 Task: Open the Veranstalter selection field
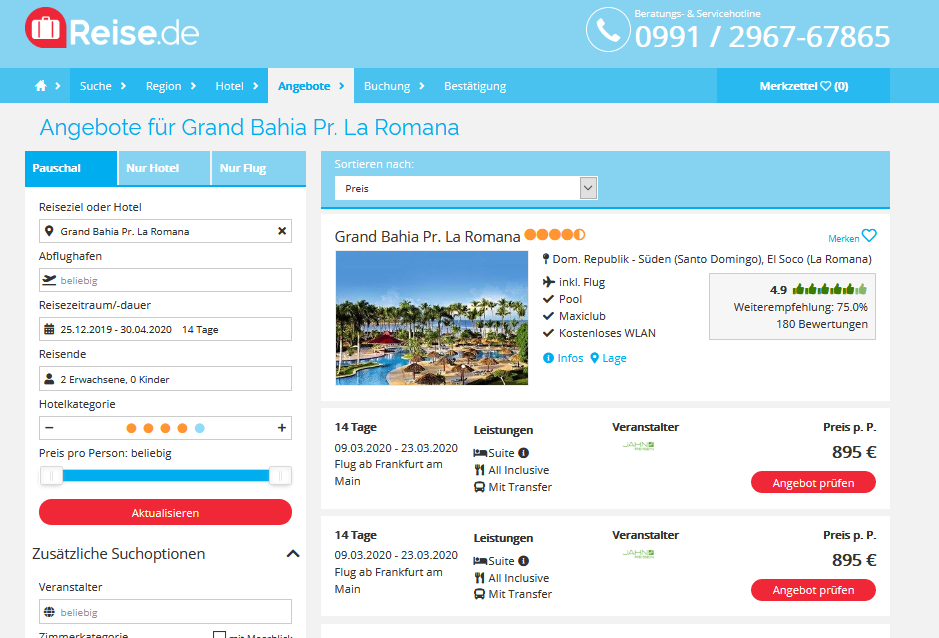pos(165,612)
